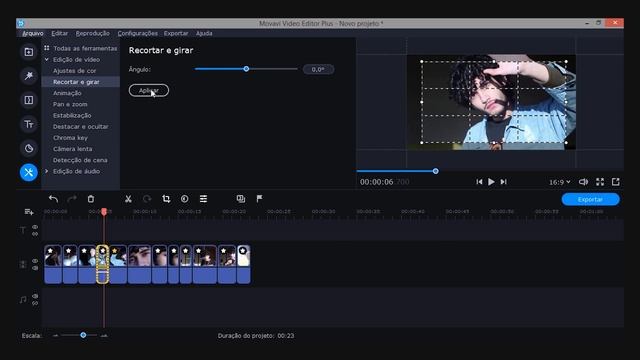Click the Aplicar button
Screen dimensions: 640x360
tap(149, 90)
